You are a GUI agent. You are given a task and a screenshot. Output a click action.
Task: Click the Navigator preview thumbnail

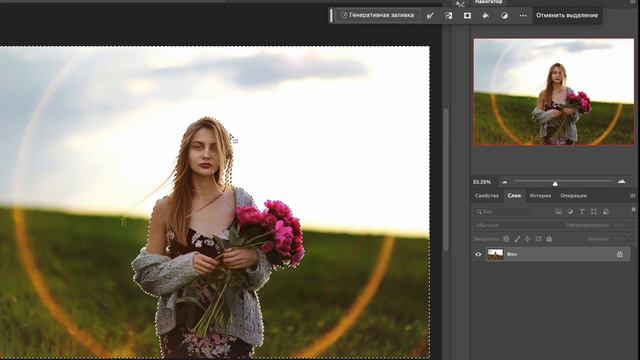click(x=554, y=92)
